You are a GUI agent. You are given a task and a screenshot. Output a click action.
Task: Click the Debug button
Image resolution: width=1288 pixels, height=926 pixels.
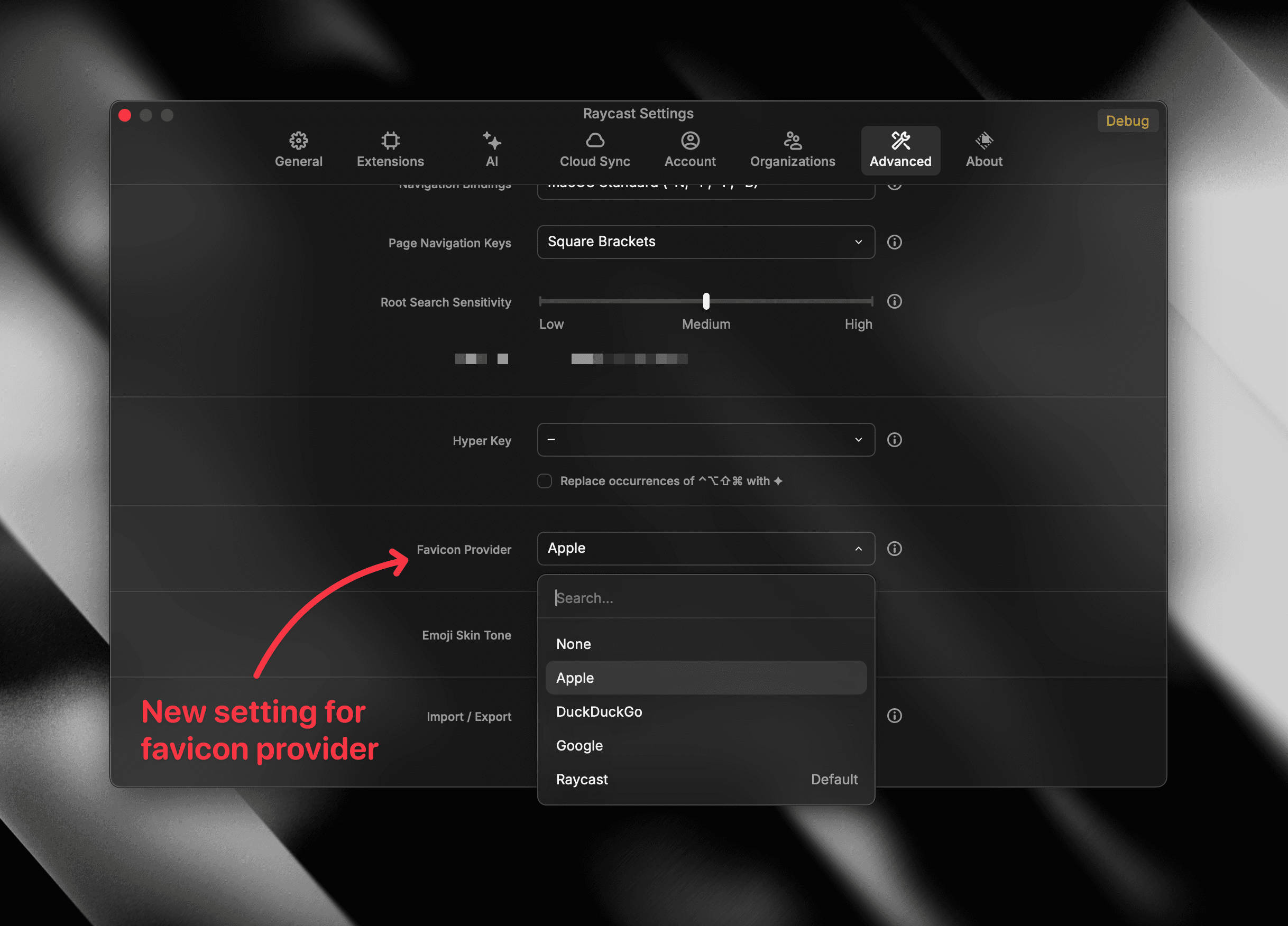coord(1128,121)
